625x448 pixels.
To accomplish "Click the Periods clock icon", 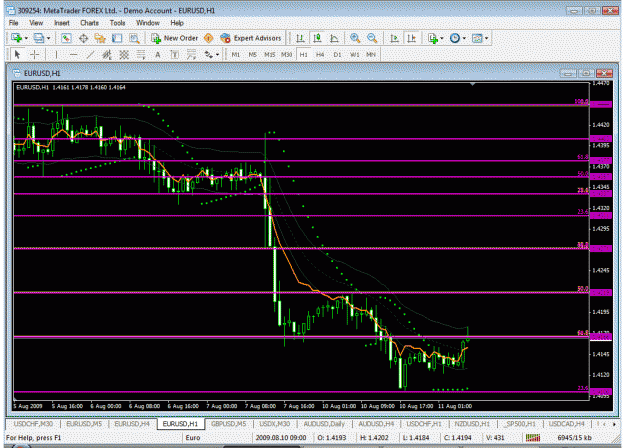I will coord(455,38).
